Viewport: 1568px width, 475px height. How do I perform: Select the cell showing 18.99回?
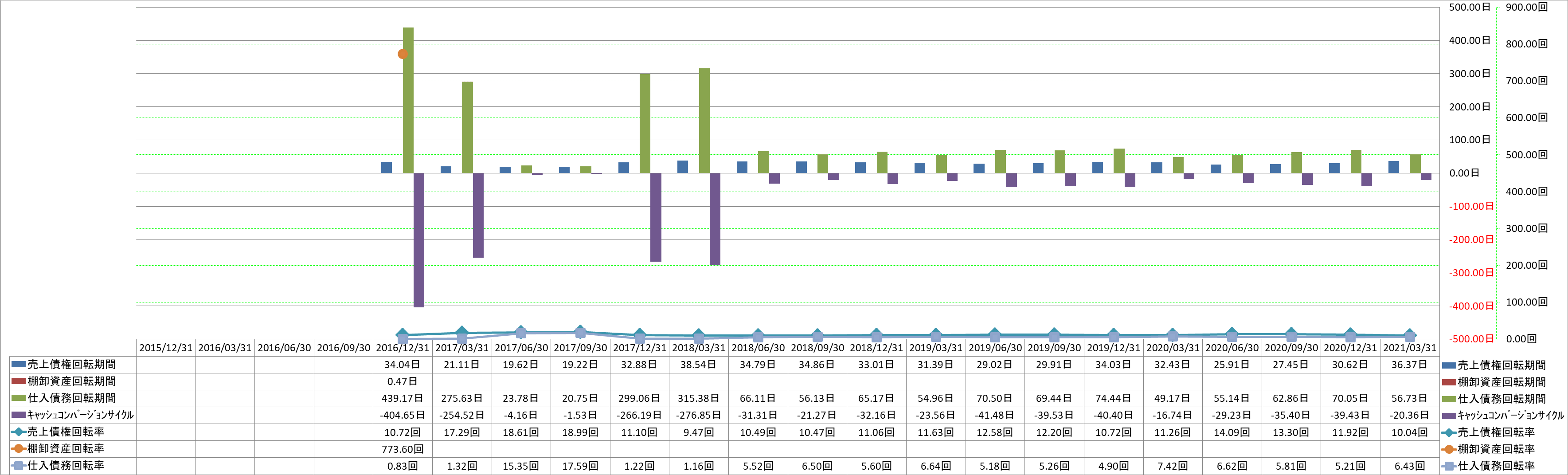[x=580, y=432]
